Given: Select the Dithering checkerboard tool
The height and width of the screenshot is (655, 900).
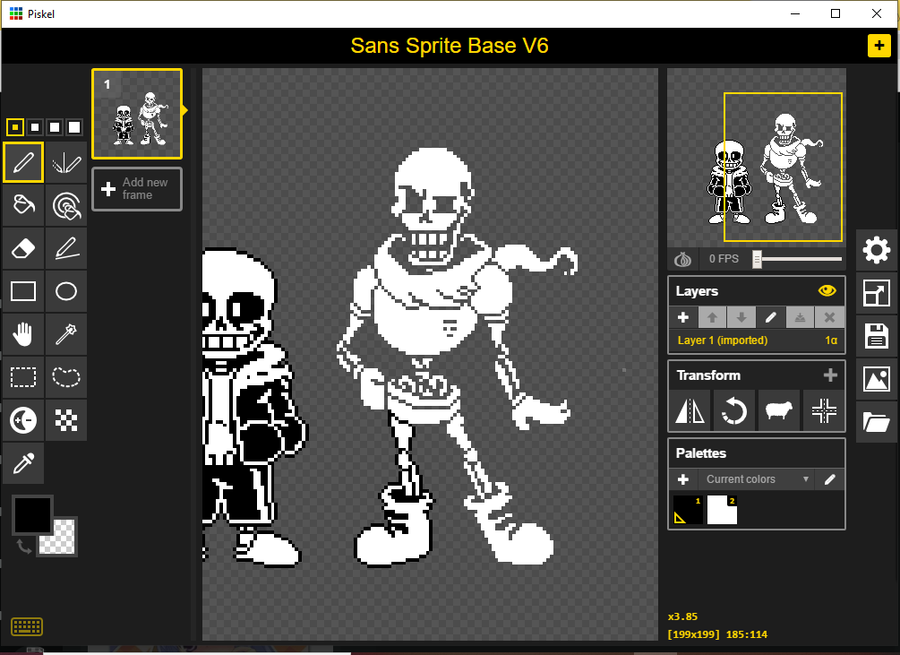Looking at the screenshot, I should [66, 421].
